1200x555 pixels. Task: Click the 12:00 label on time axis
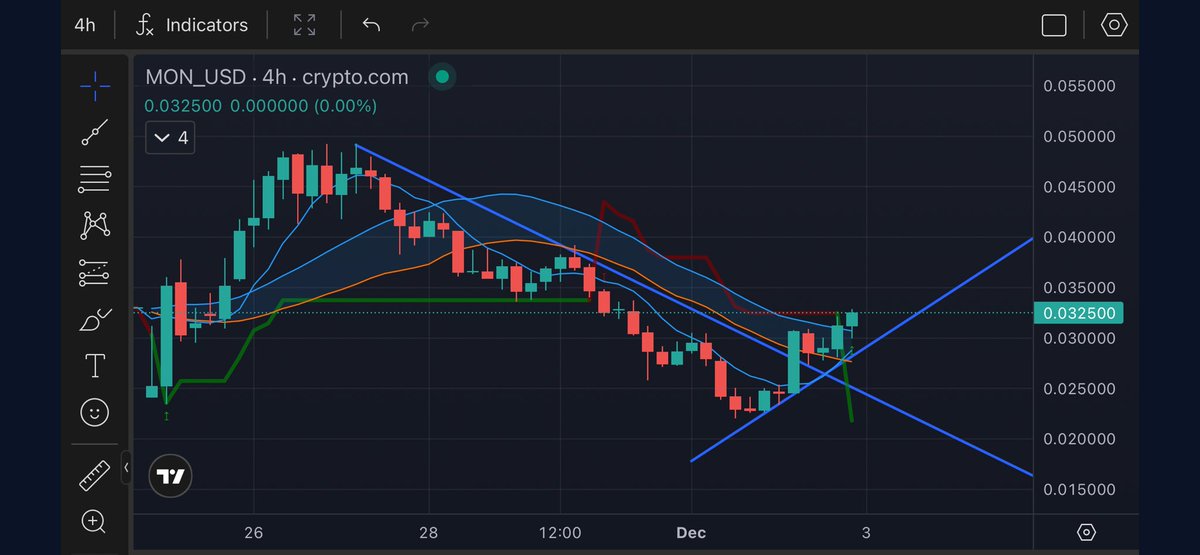(559, 533)
